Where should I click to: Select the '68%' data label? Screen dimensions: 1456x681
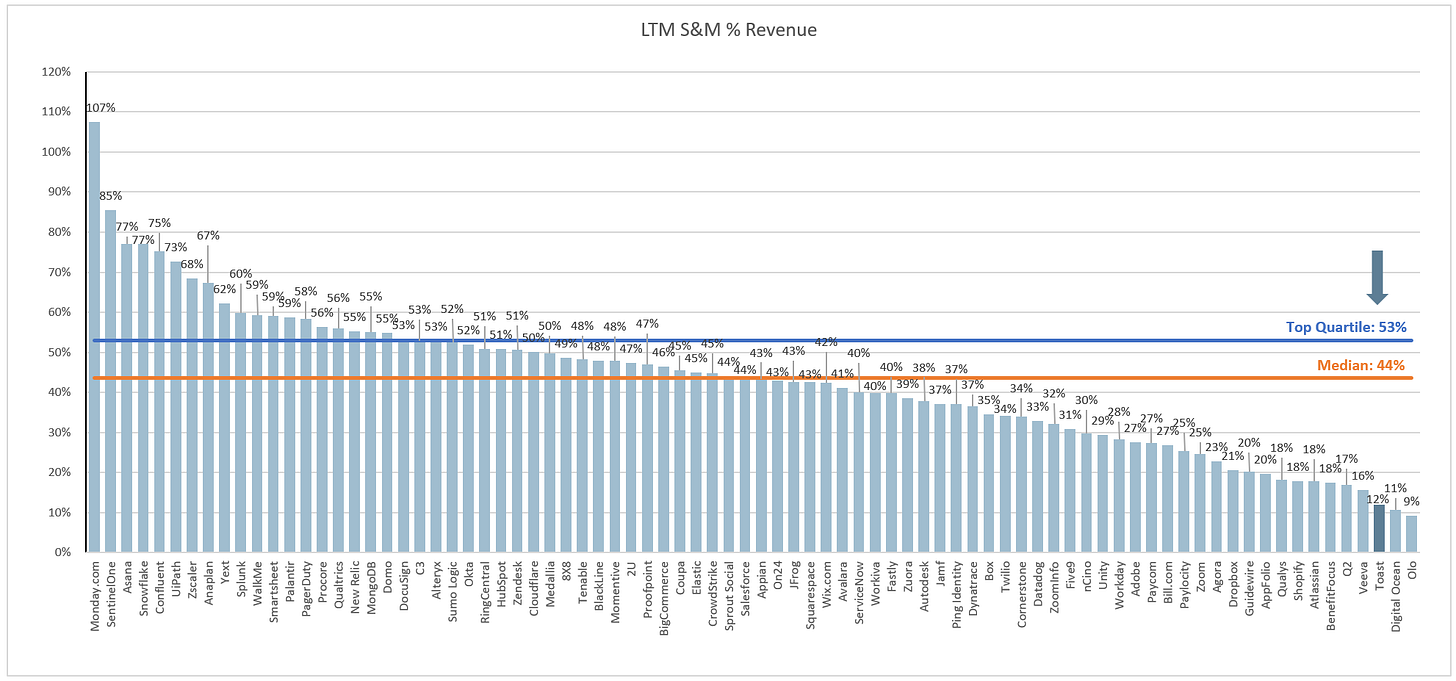pyautogui.click(x=191, y=264)
